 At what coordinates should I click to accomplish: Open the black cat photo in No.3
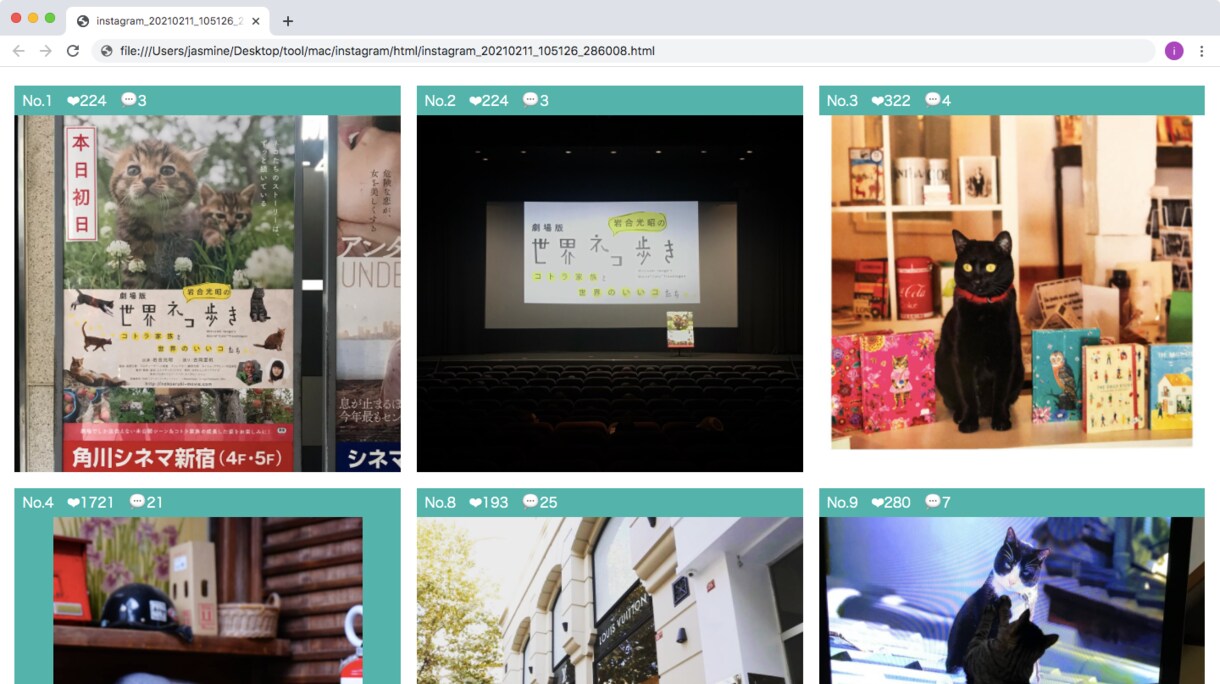coord(1012,282)
